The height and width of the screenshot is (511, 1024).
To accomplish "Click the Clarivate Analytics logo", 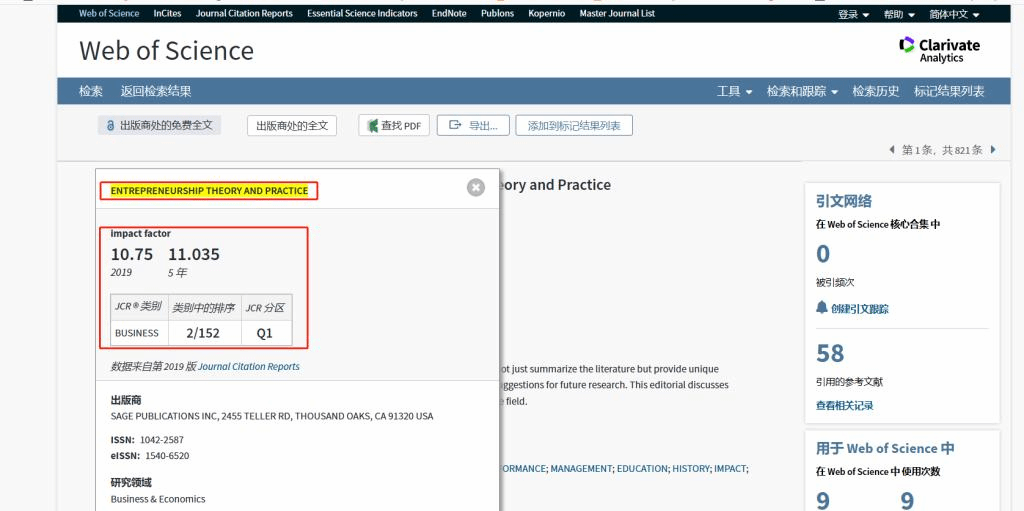I will pos(939,50).
